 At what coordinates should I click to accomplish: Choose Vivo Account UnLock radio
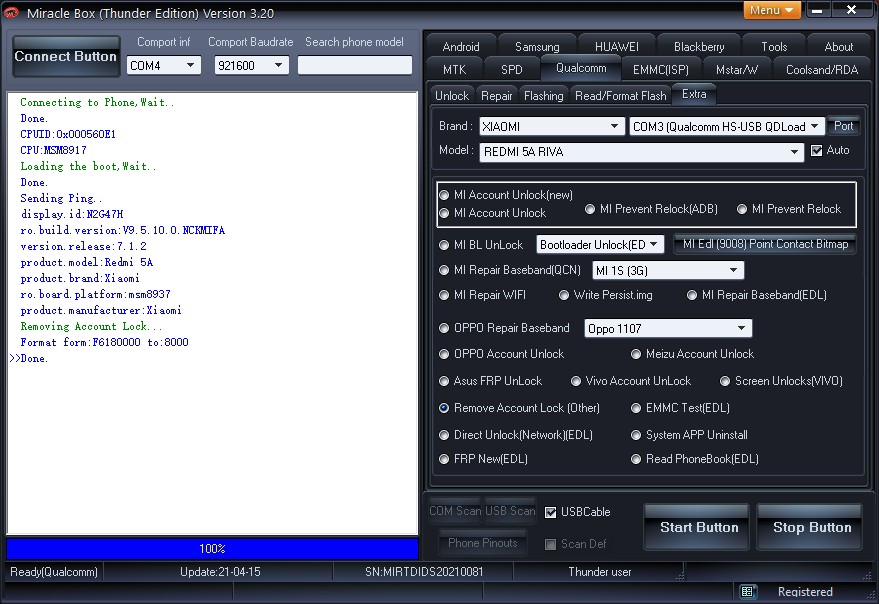coord(576,381)
